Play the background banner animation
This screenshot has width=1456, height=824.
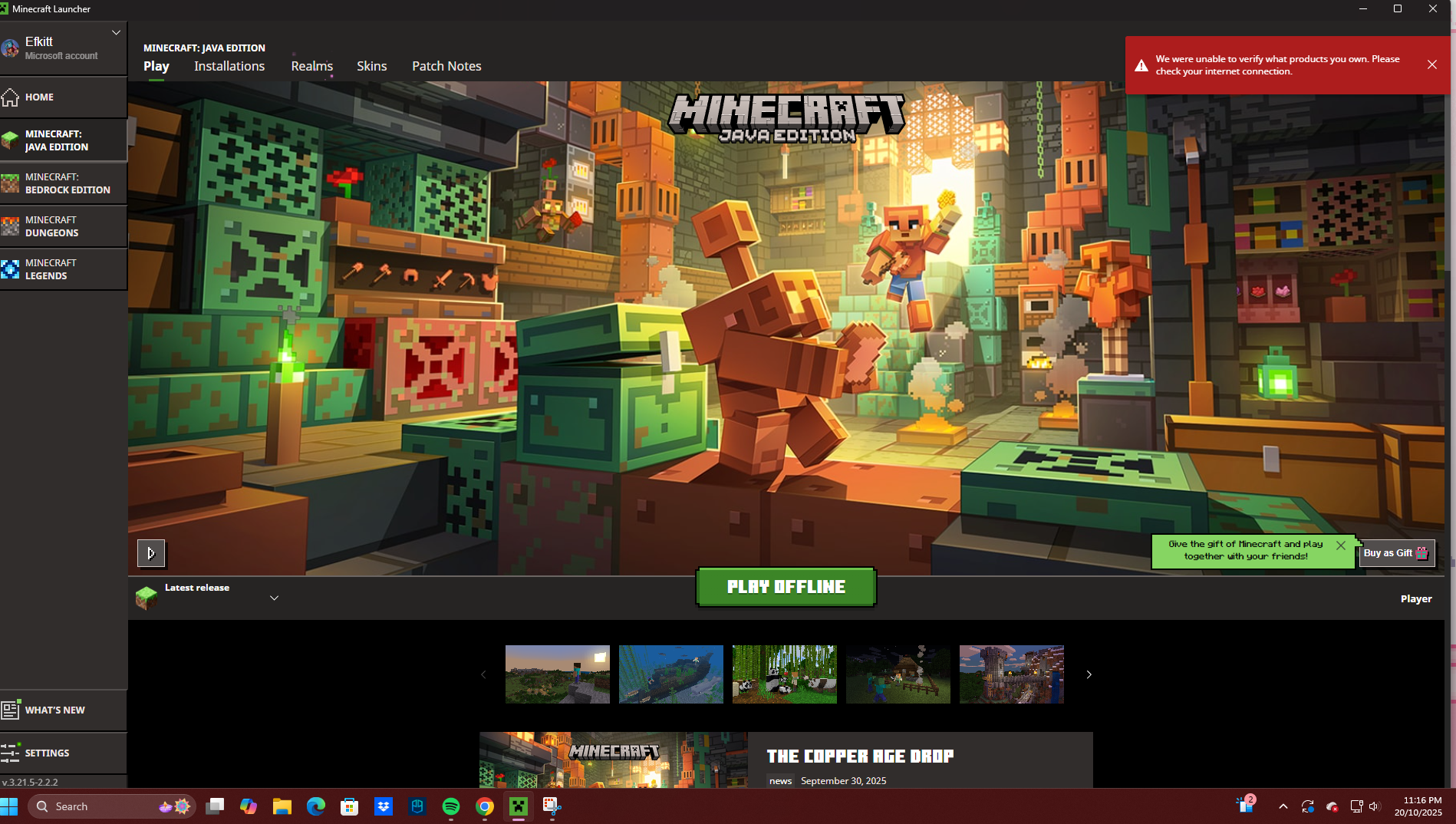[x=151, y=553]
